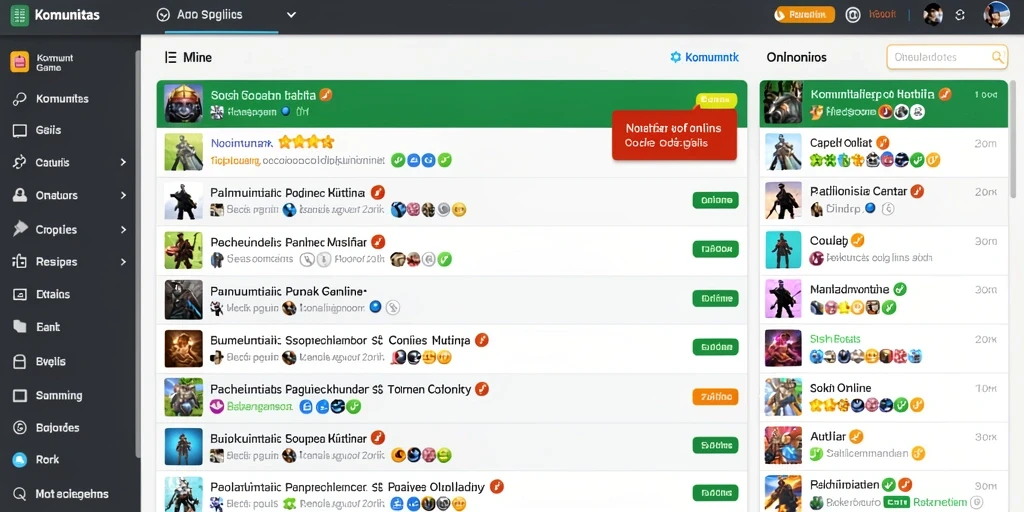Click yellow button in Sotsh Goaatin header
The image size is (1024, 512).
[x=716, y=100]
